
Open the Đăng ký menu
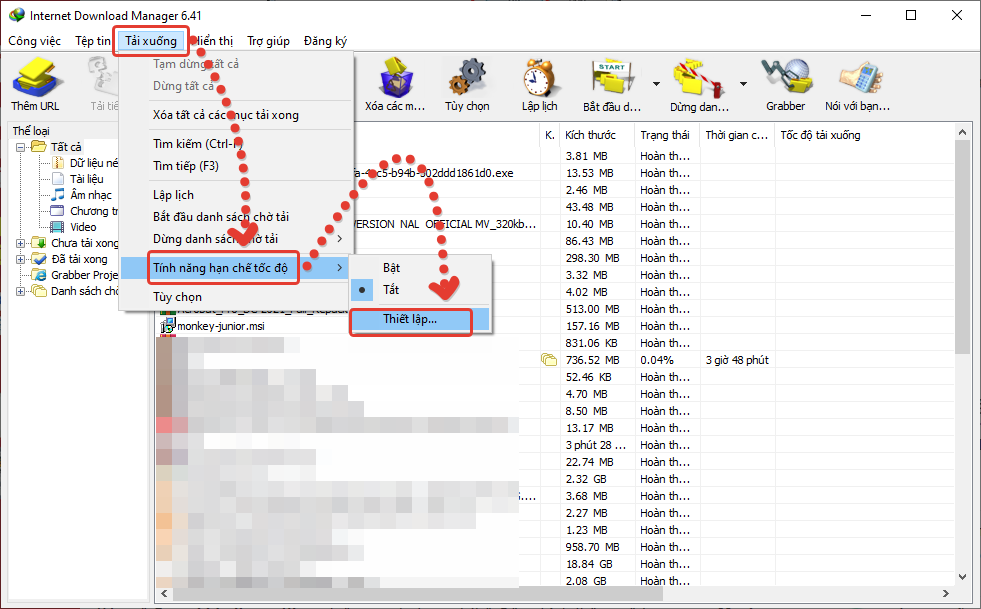[x=325, y=41]
